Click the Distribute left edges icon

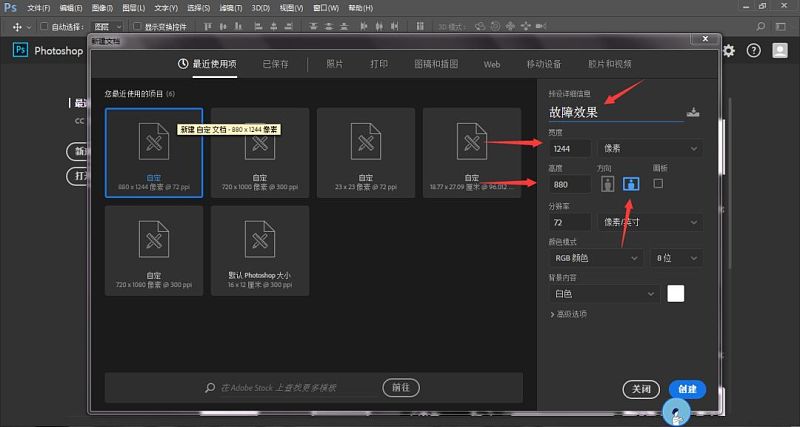364,27
